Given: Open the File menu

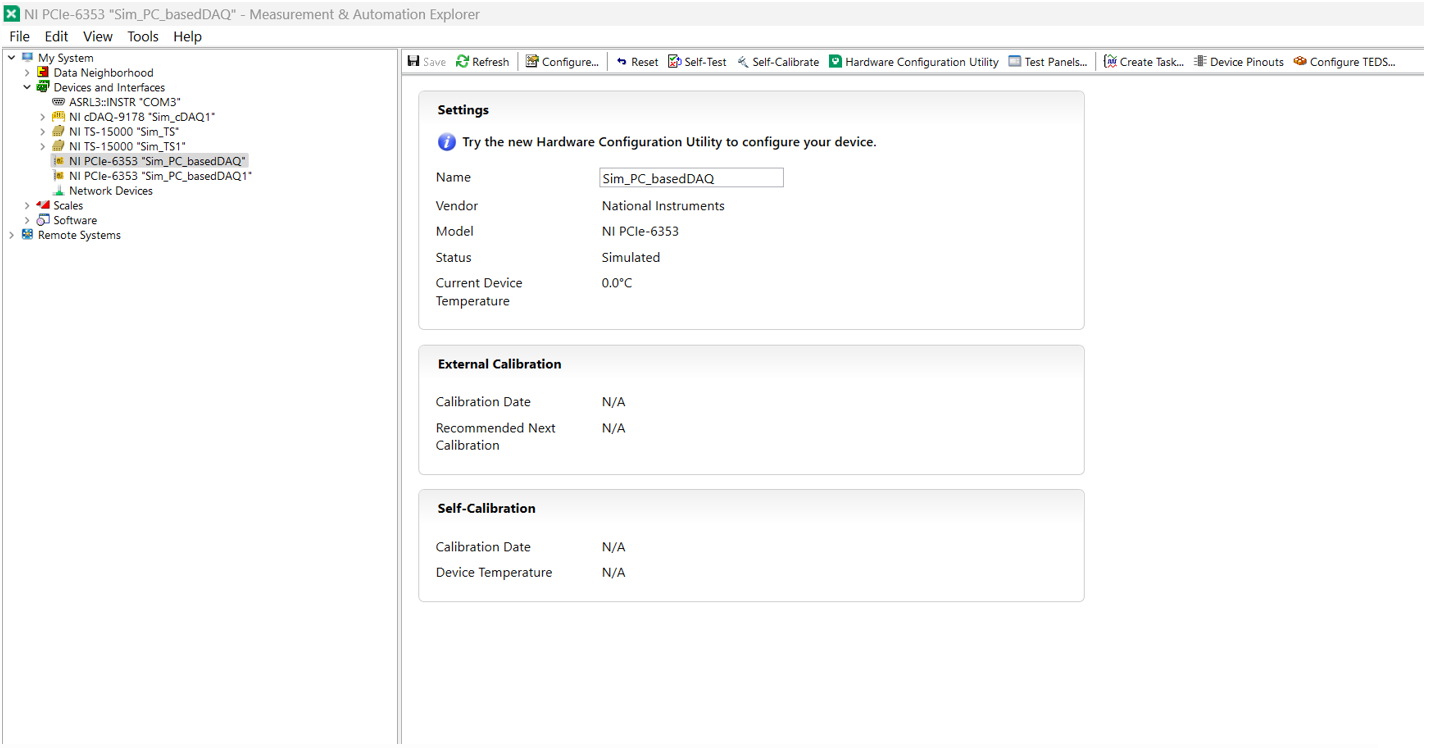Looking at the screenshot, I should pos(19,36).
